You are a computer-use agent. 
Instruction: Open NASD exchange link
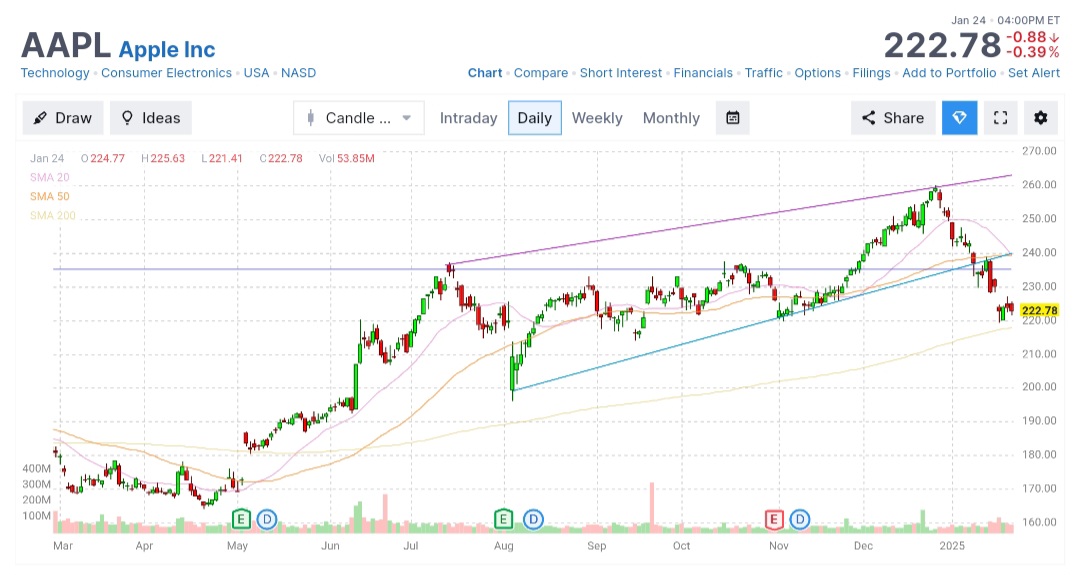coord(298,73)
